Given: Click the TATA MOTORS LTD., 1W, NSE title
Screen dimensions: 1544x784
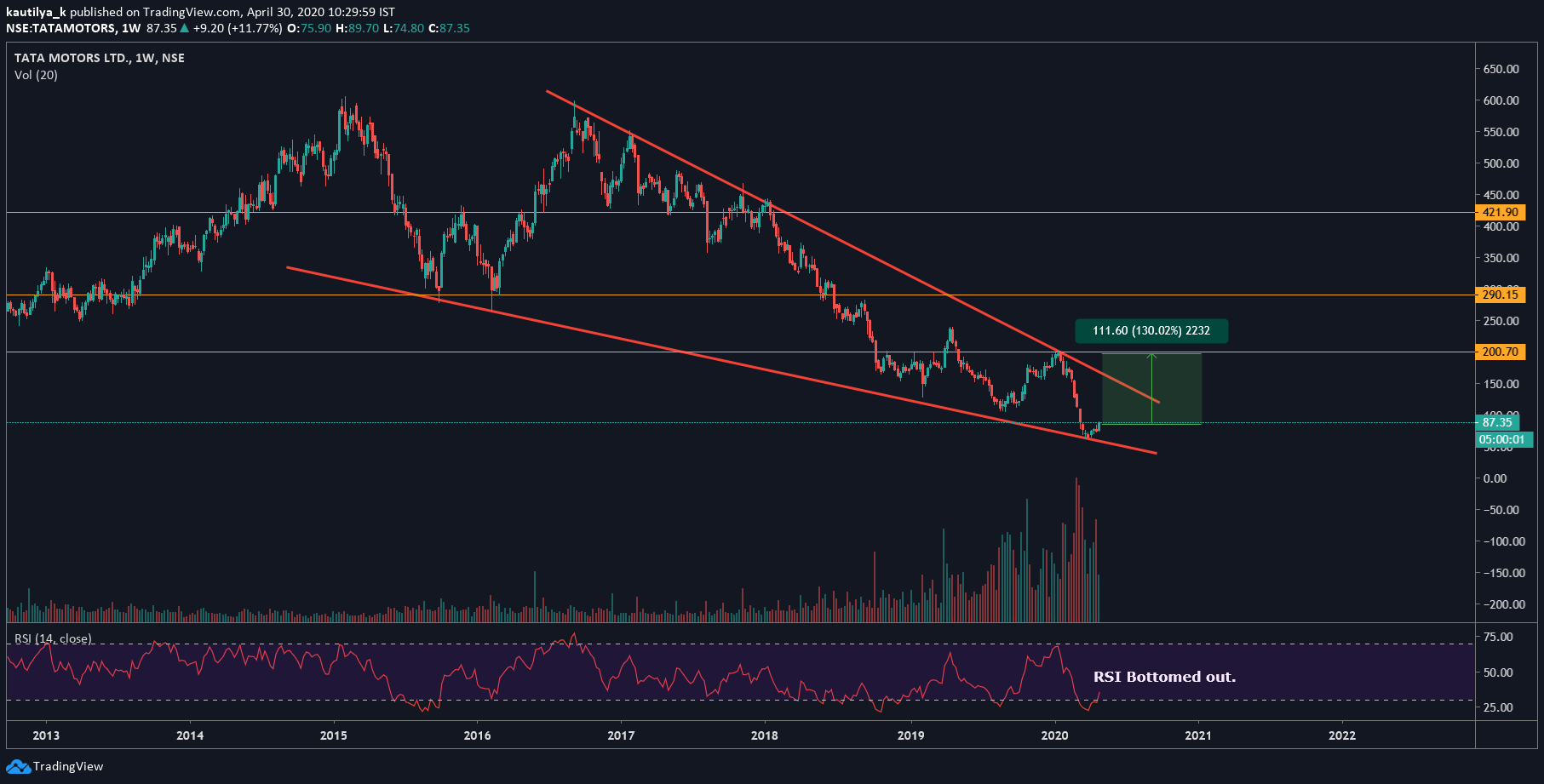Looking at the screenshot, I should [x=100, y=58].
